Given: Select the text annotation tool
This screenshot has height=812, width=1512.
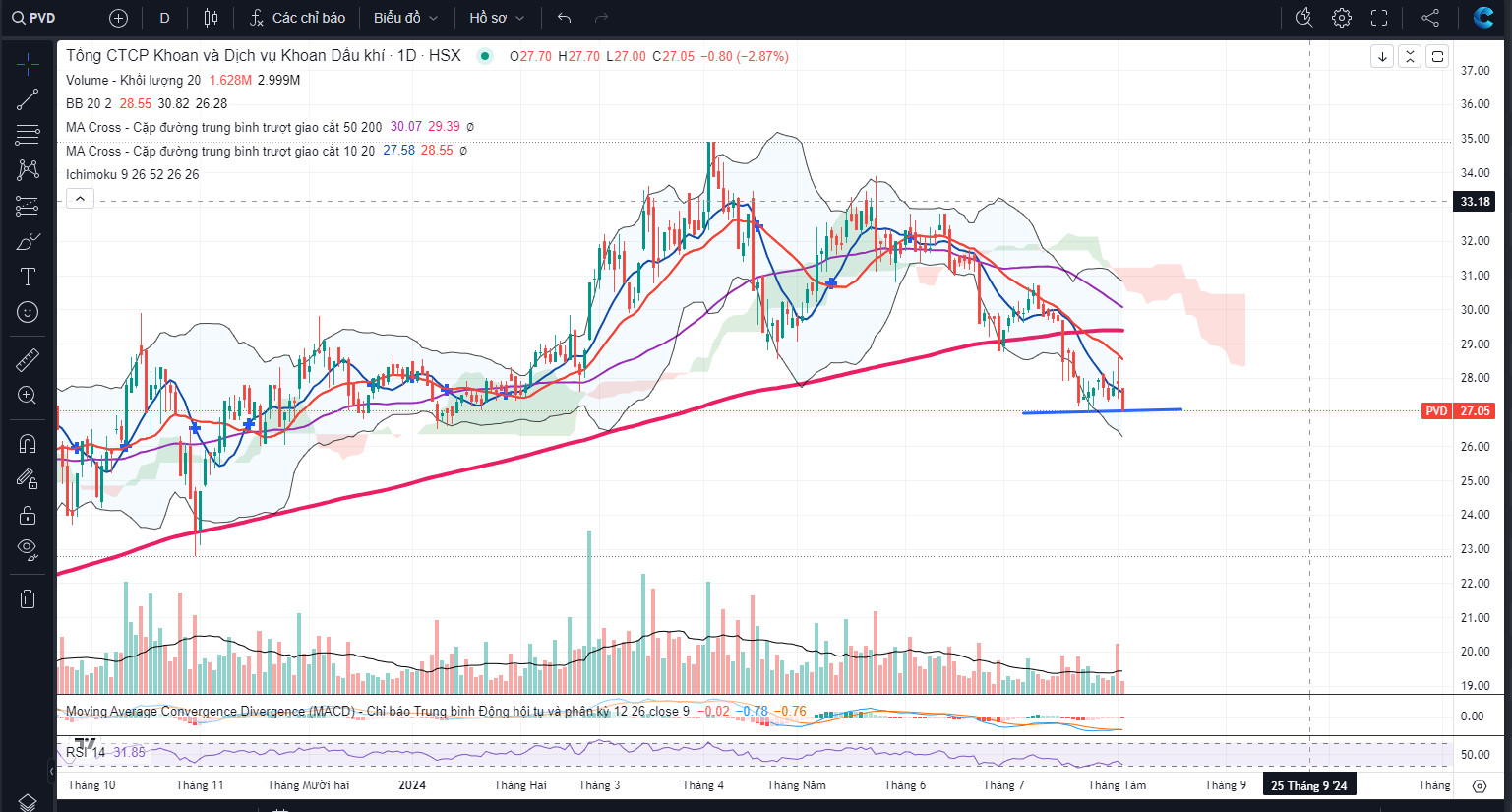Looking at the screenshot, I should [x=28, y=277].
